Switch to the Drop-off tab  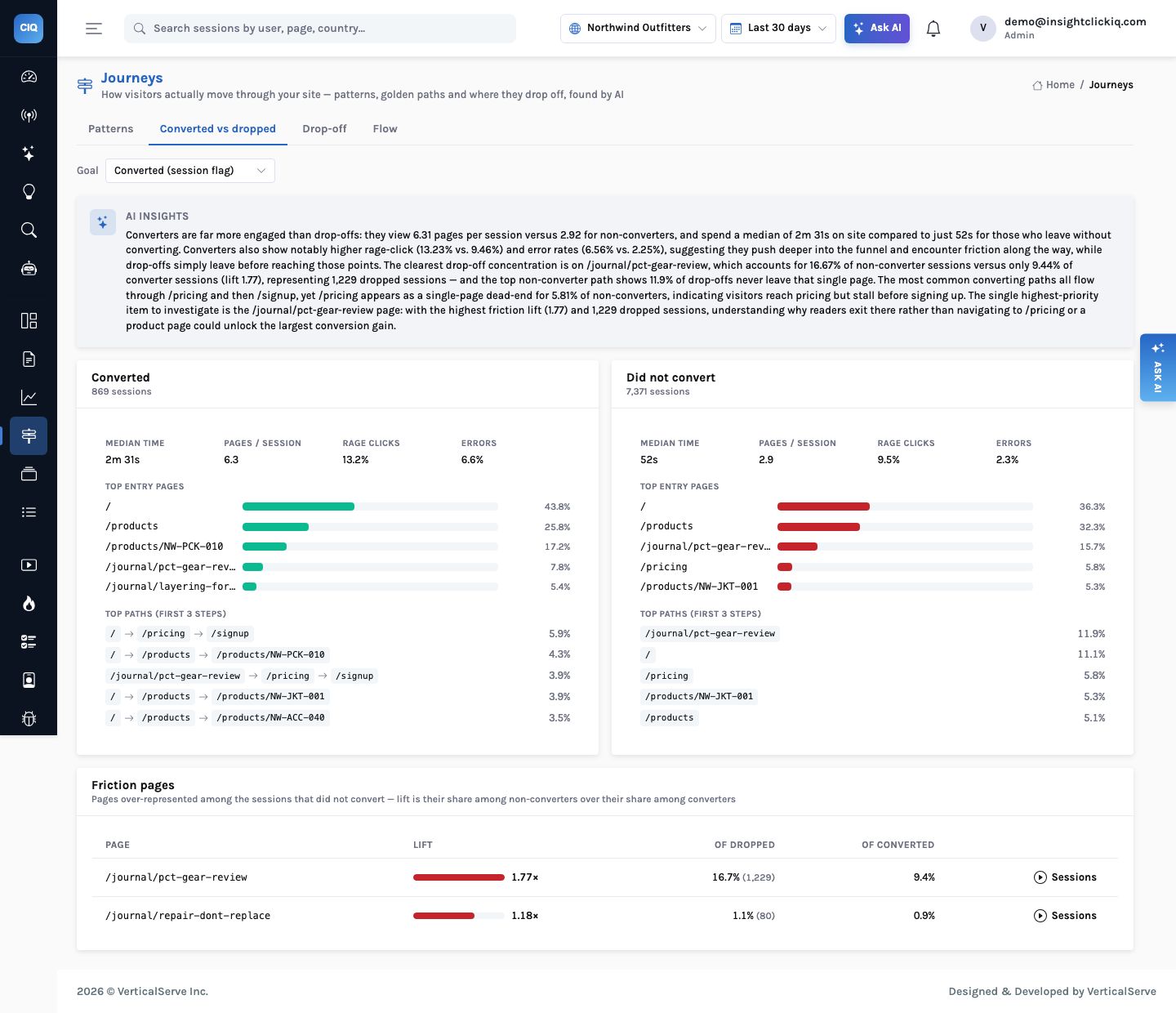(324, 129)
